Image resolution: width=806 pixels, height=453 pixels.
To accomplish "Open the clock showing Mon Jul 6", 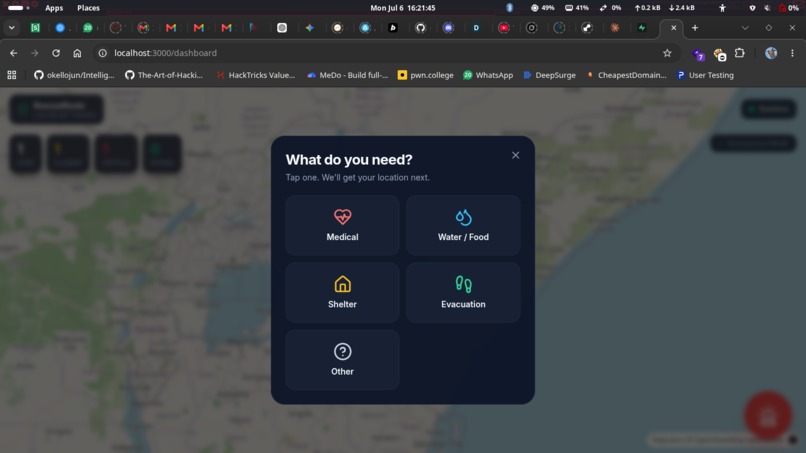I will pos(403,8).
